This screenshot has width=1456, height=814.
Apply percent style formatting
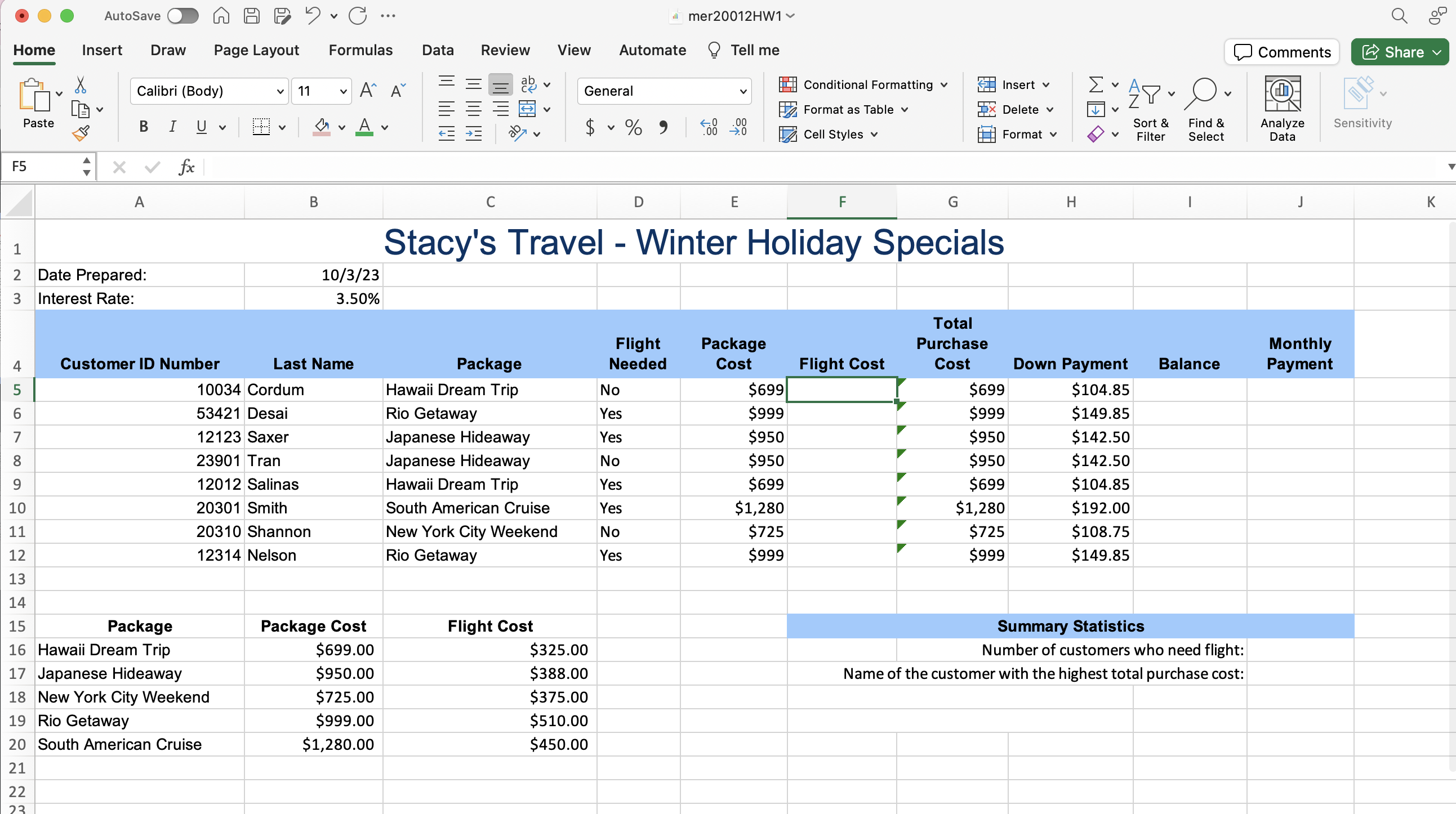click(633, 128)
